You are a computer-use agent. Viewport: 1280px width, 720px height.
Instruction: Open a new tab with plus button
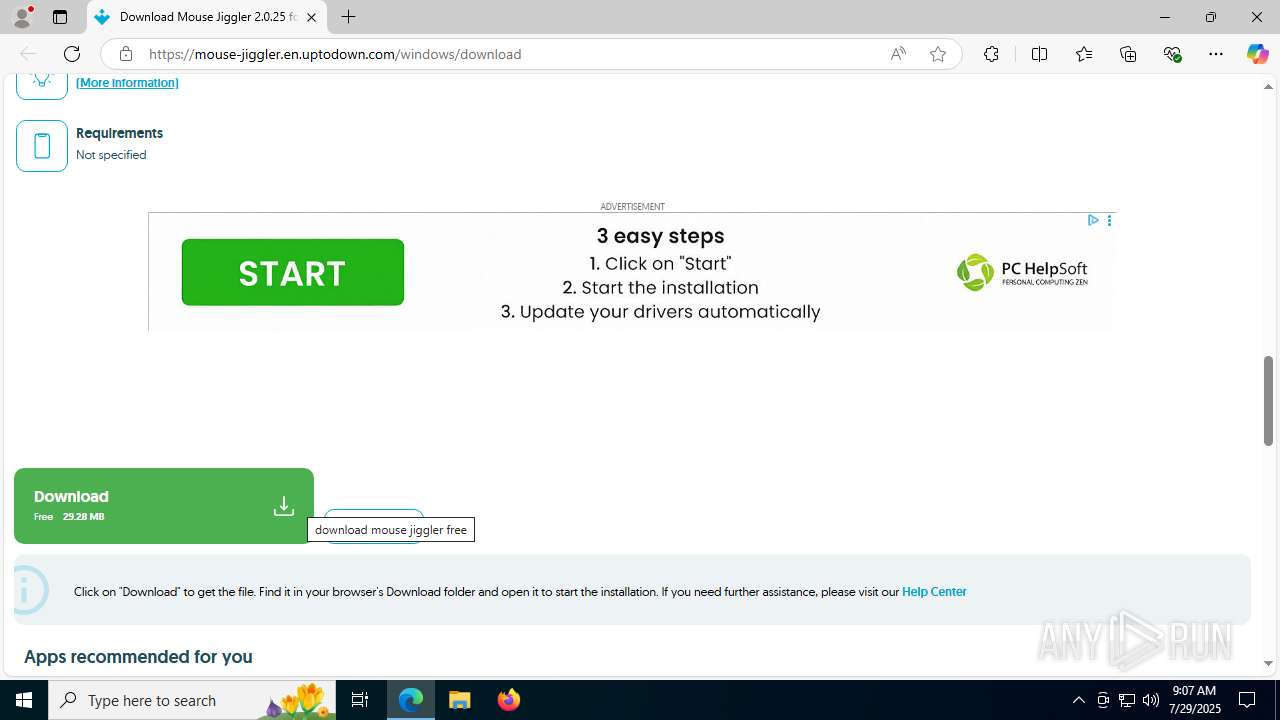[348, 17]
